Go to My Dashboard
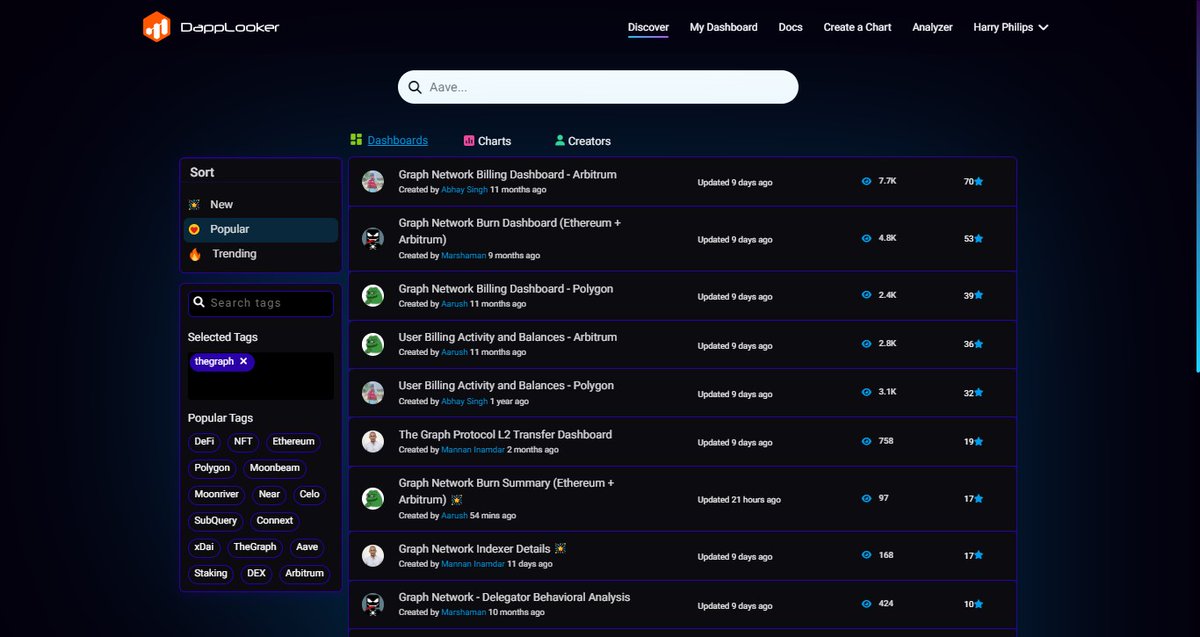This screenshot has height=637, width=1200. [723, 27]
